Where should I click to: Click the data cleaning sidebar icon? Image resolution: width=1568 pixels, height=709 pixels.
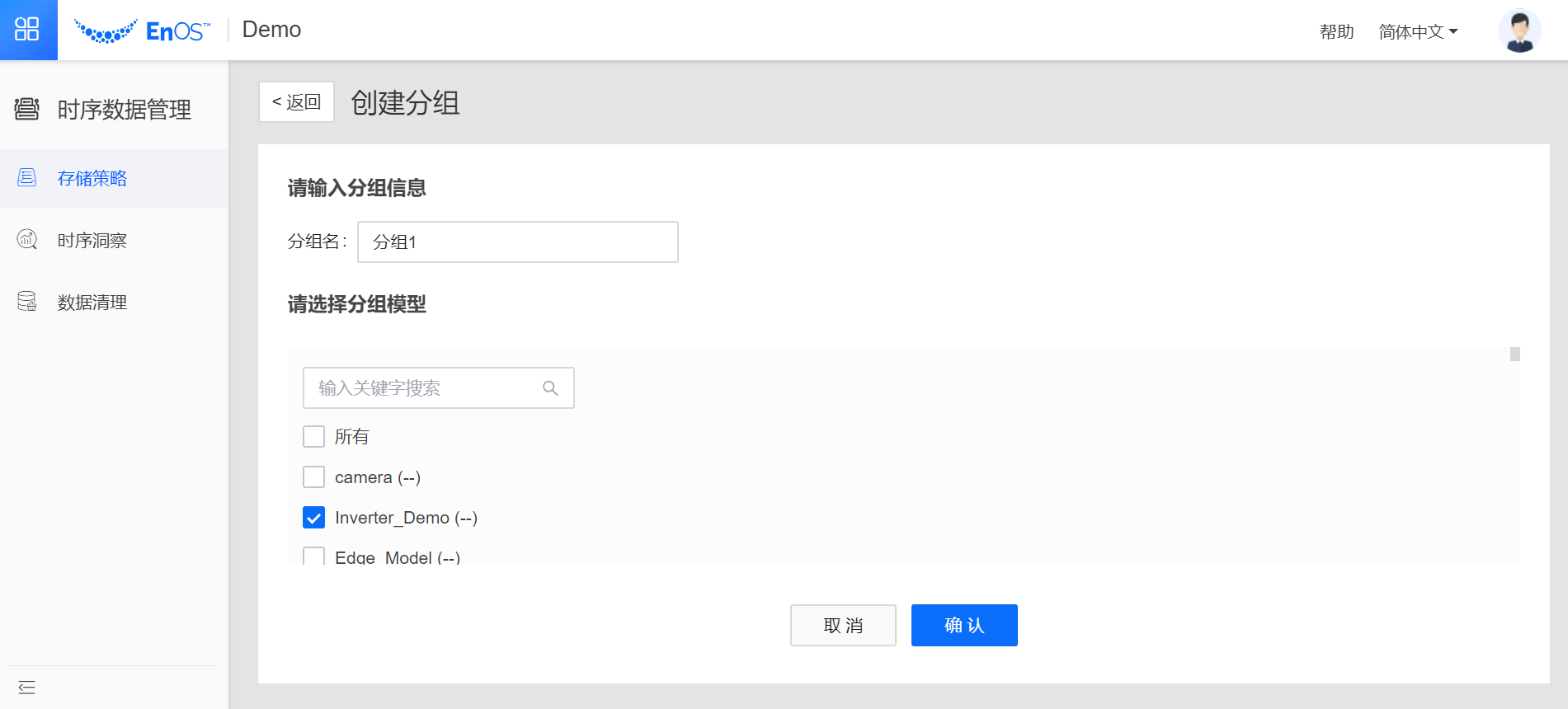tap(27, 302)
